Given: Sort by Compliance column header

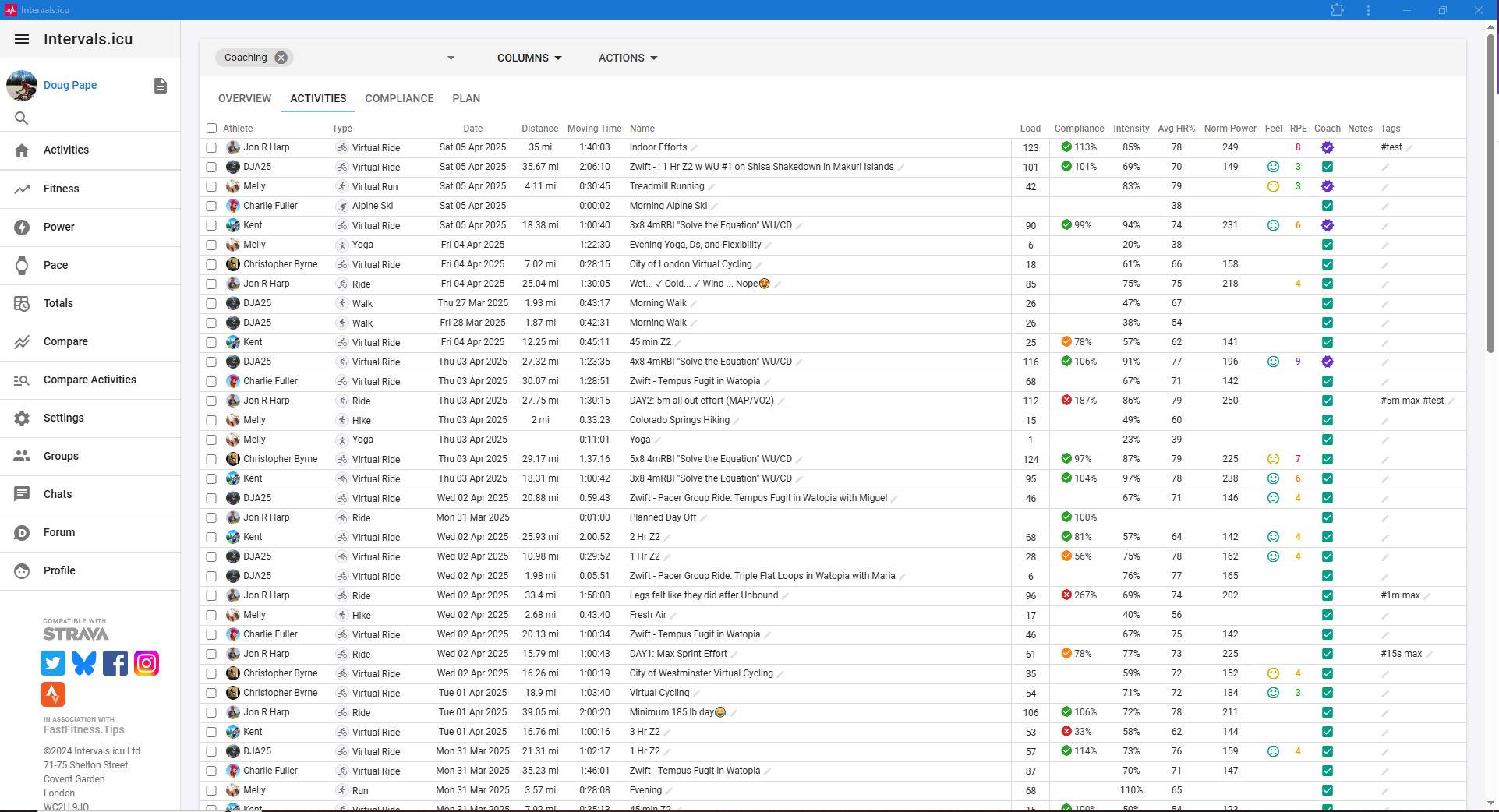Looking at the screenshot, I should pos(1079,129).
